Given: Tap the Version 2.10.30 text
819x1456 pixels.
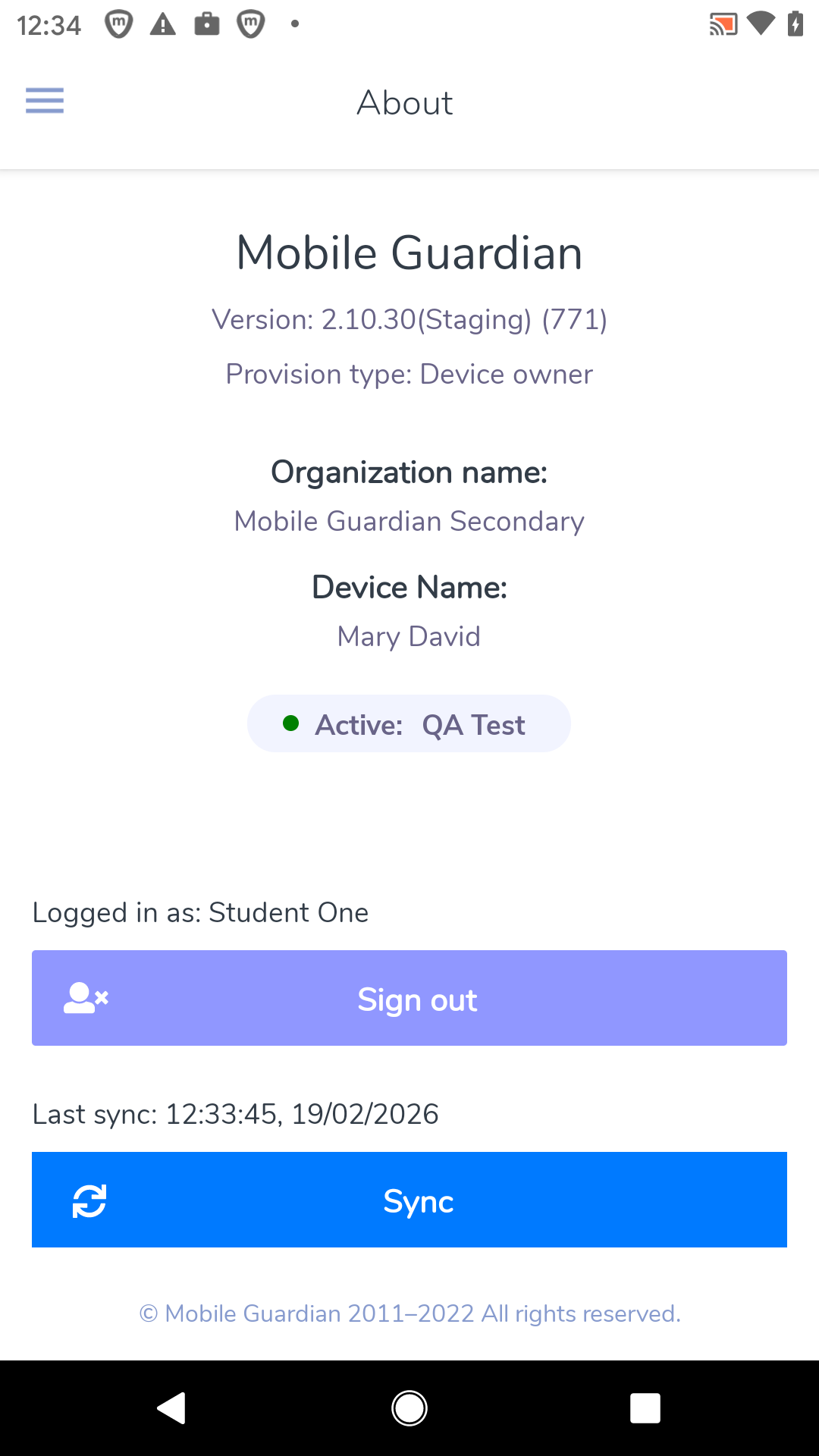Looking at the screenshot, I should tap(409, 320).
